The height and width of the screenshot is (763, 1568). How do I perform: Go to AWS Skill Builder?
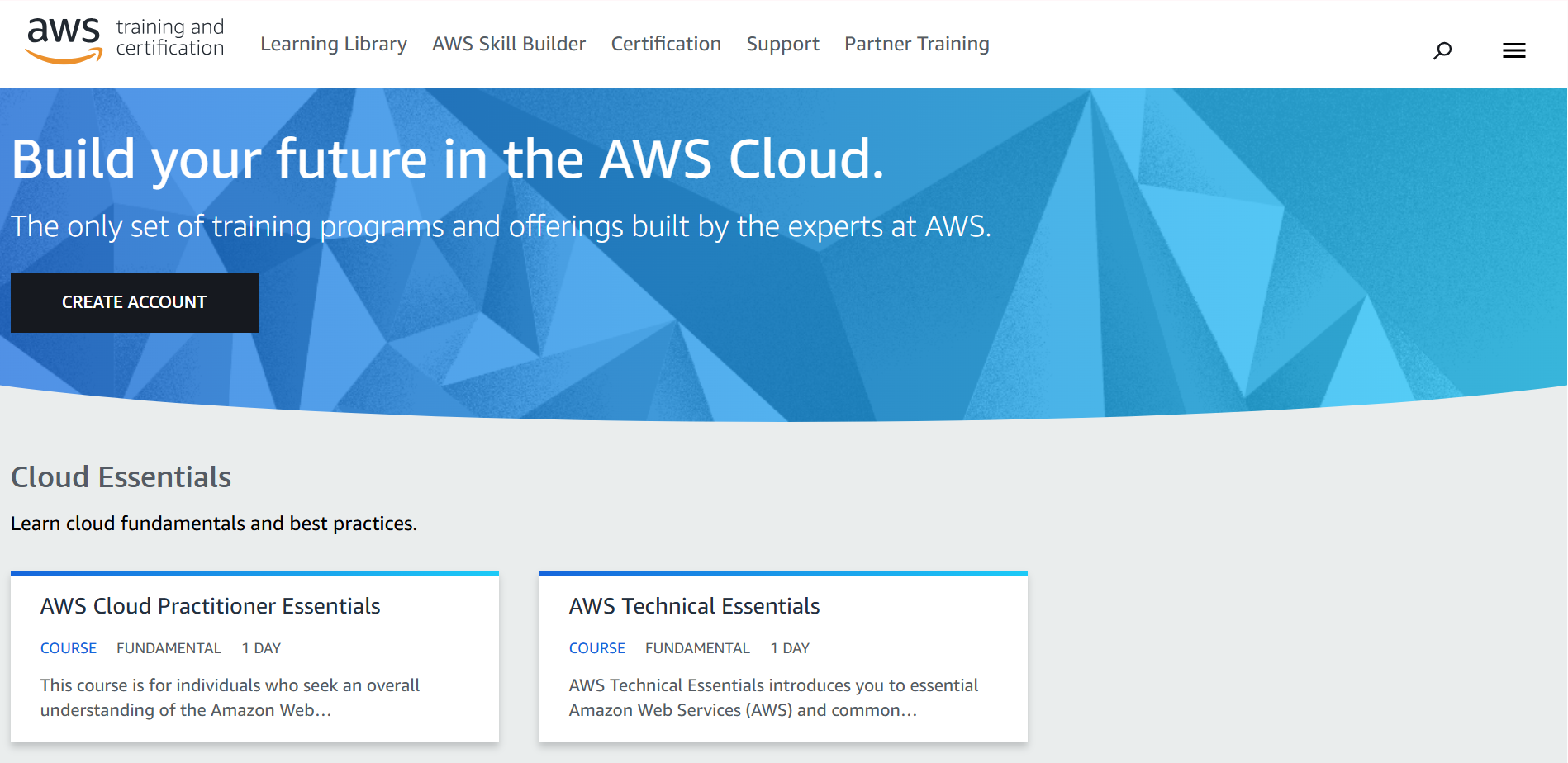(508, 44)
